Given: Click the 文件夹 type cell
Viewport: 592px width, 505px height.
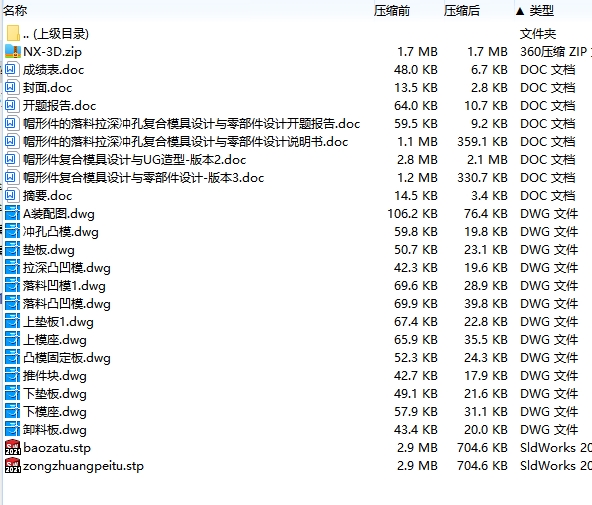Looking at the screenshot, I should click(538, 34).
